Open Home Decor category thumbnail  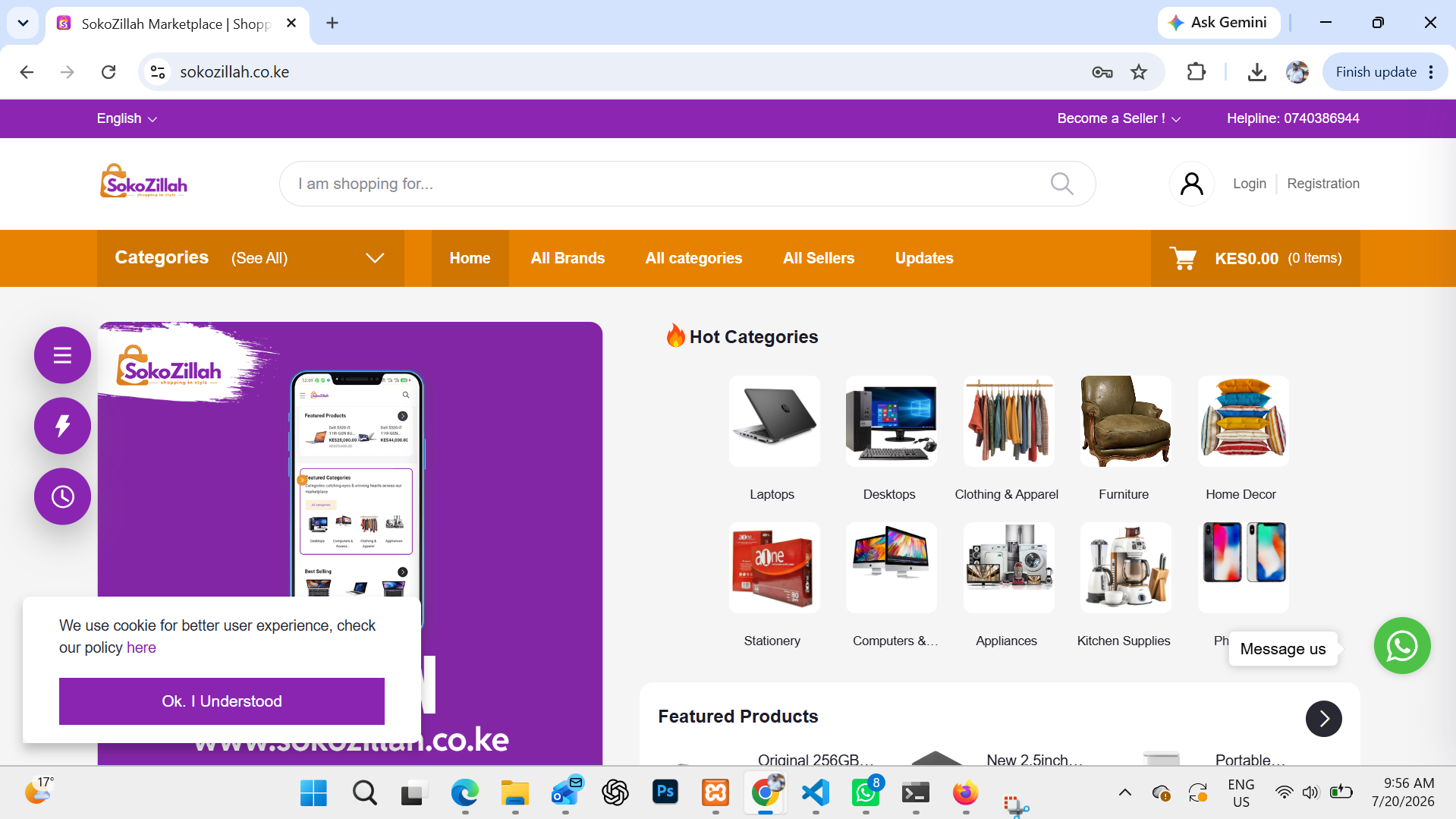pyautogui.click(x=1243, y=421)
